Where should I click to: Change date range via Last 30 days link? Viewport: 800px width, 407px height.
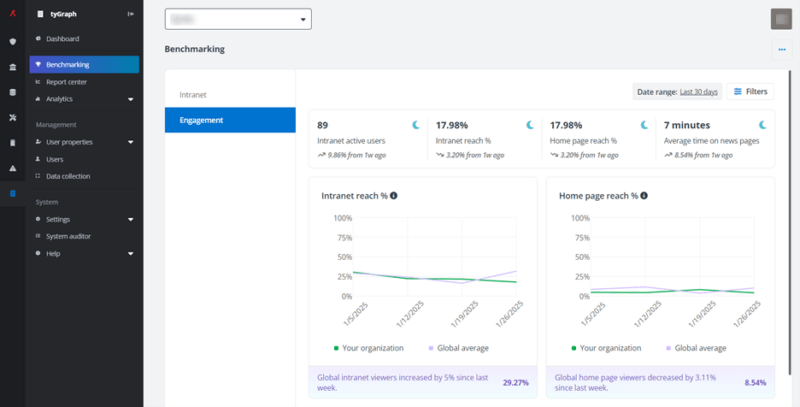699,92
